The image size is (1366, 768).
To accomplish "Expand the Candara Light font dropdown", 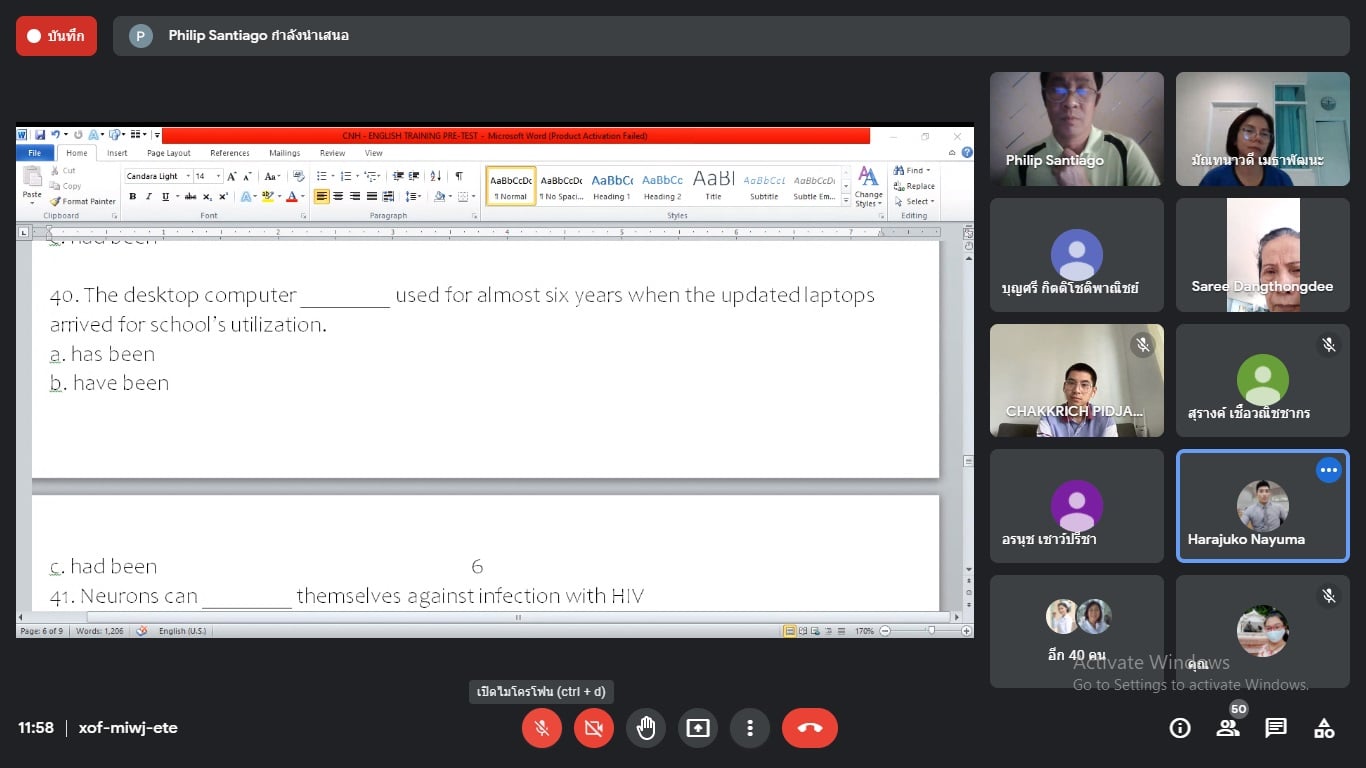I will [x=188, y=176].
